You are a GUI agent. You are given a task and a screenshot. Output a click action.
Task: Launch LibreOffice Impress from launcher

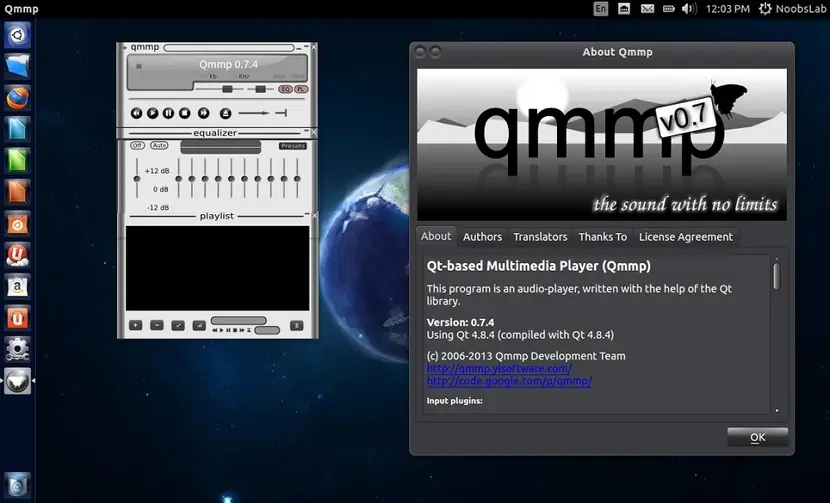coord(17,192)
